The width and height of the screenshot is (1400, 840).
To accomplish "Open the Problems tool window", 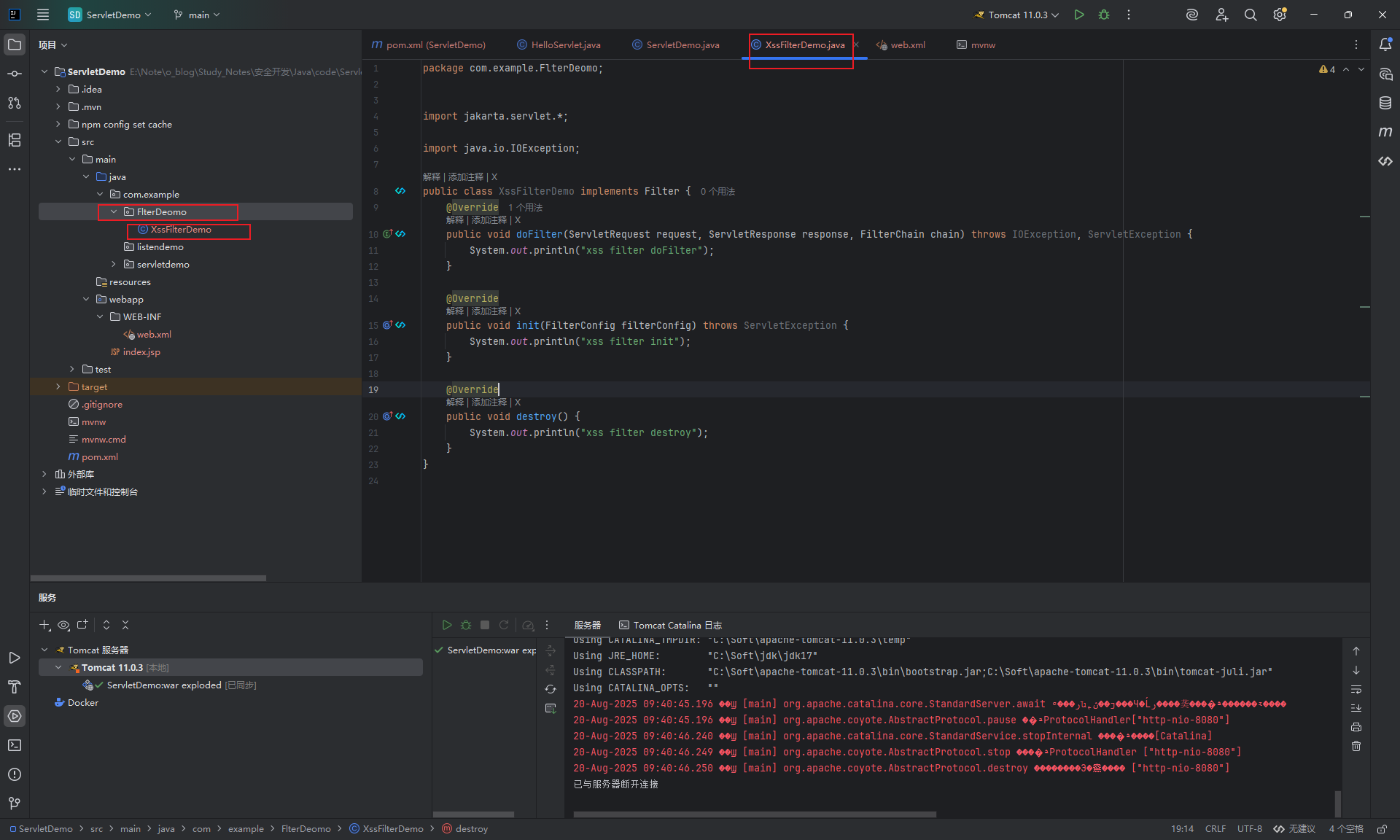I will pyautogui.click(x=15, y=774).
